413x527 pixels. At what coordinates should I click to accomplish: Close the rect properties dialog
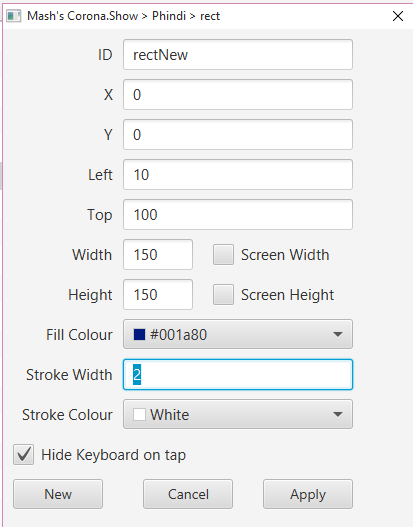click(398, 16)
